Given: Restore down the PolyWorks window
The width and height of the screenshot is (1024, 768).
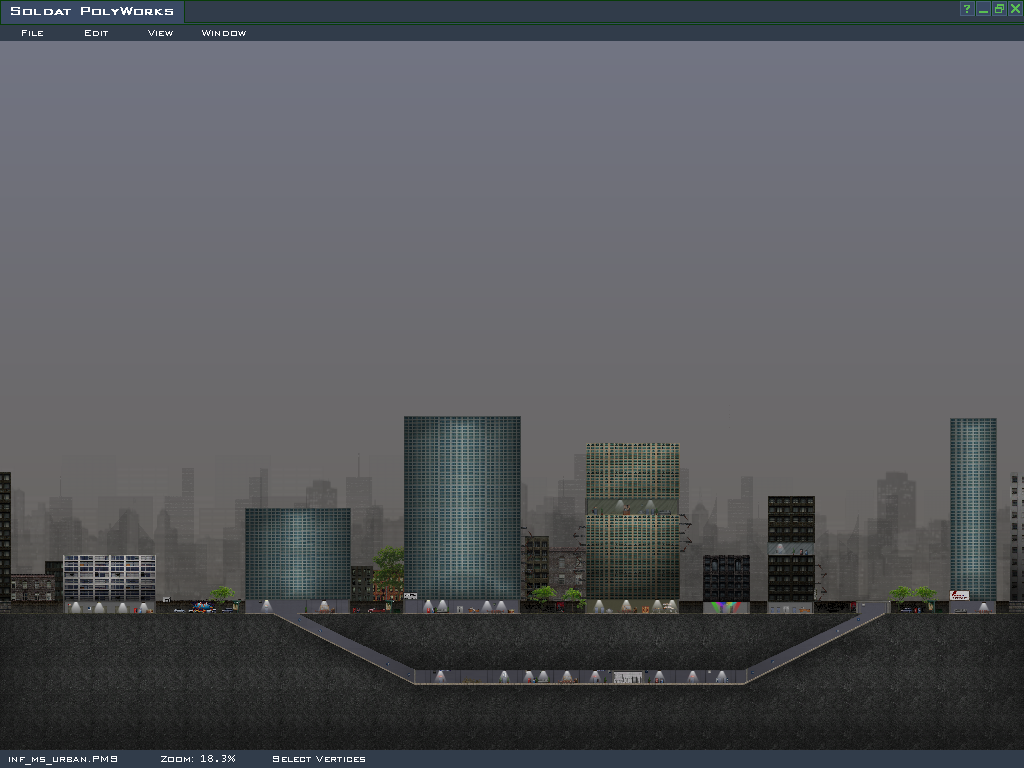Looking at the screenshot, I should pyautogui.click(x=999, y=9).
